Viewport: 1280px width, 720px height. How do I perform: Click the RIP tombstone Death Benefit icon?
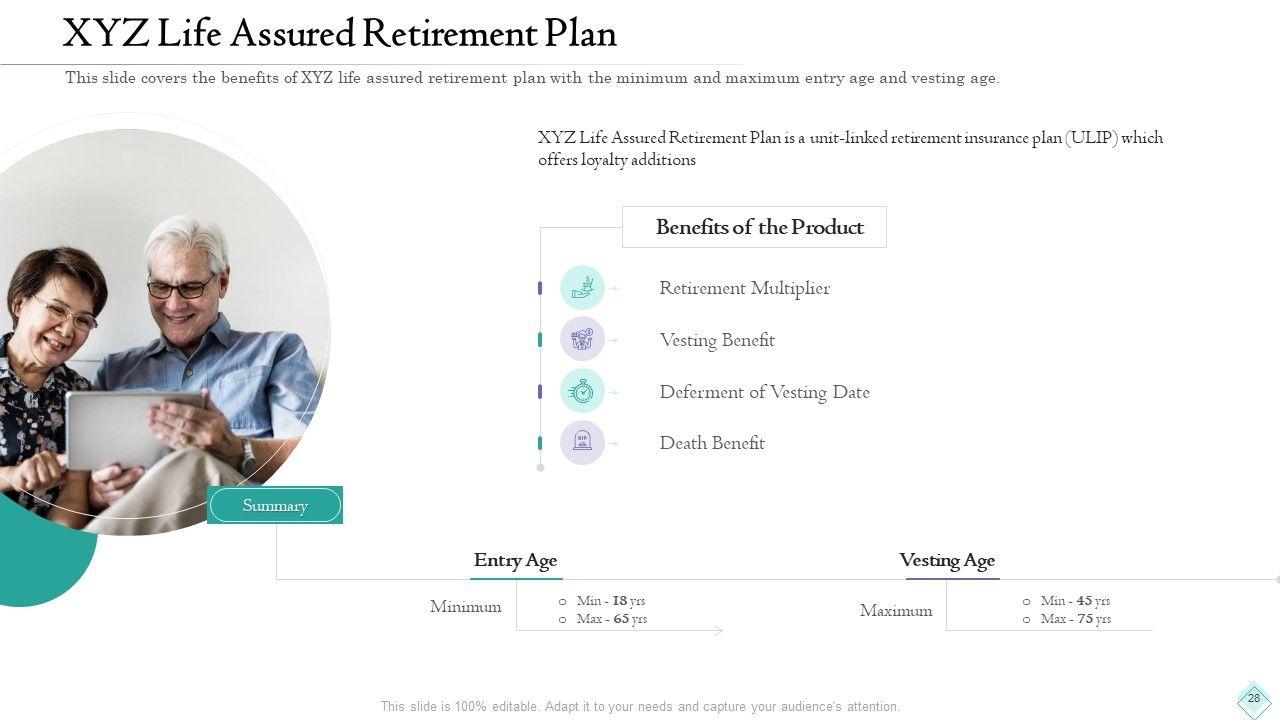coord(582,442)
